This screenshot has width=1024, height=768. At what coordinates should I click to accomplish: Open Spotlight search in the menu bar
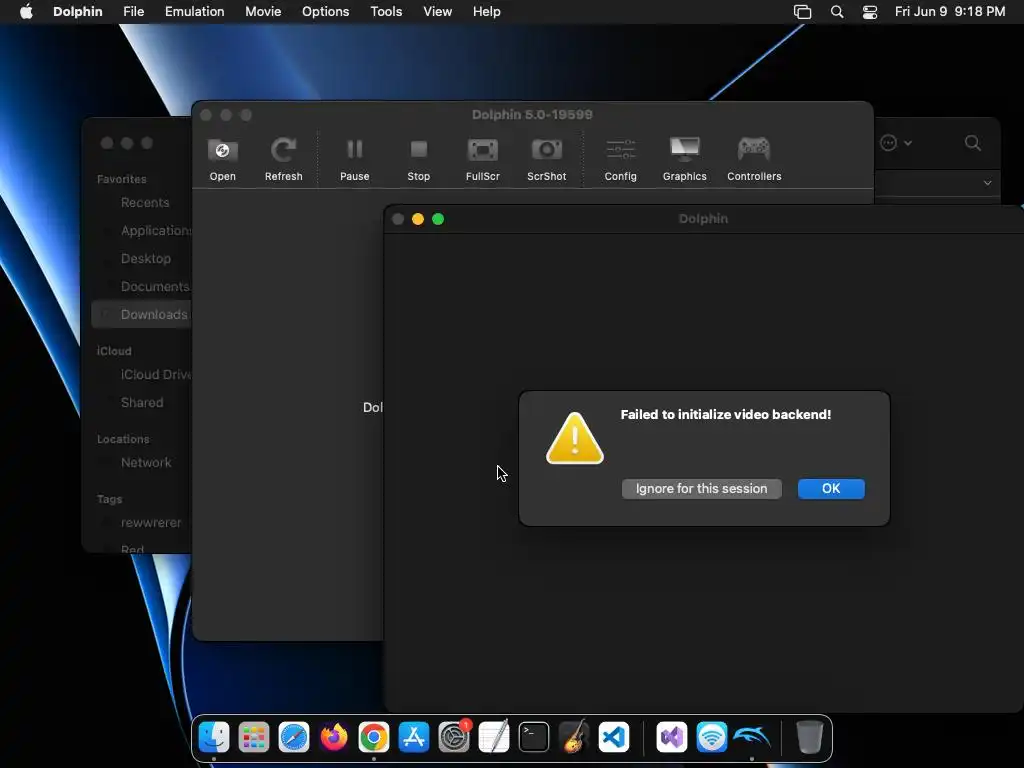[x=837, y=12]
